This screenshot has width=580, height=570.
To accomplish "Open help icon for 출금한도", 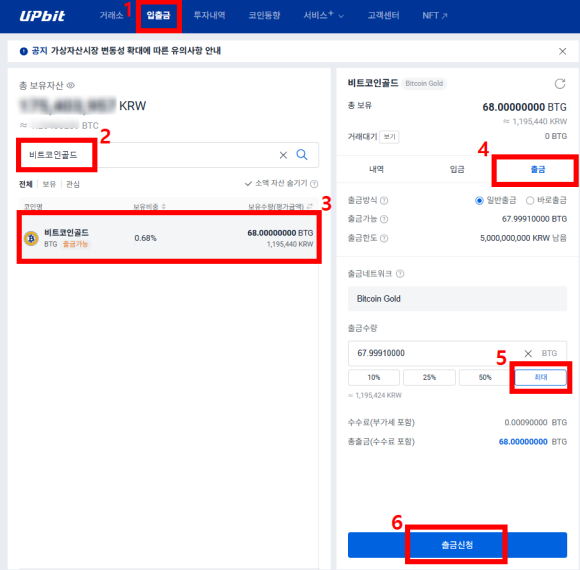I will pyautogui.click(x=384, y=238).
